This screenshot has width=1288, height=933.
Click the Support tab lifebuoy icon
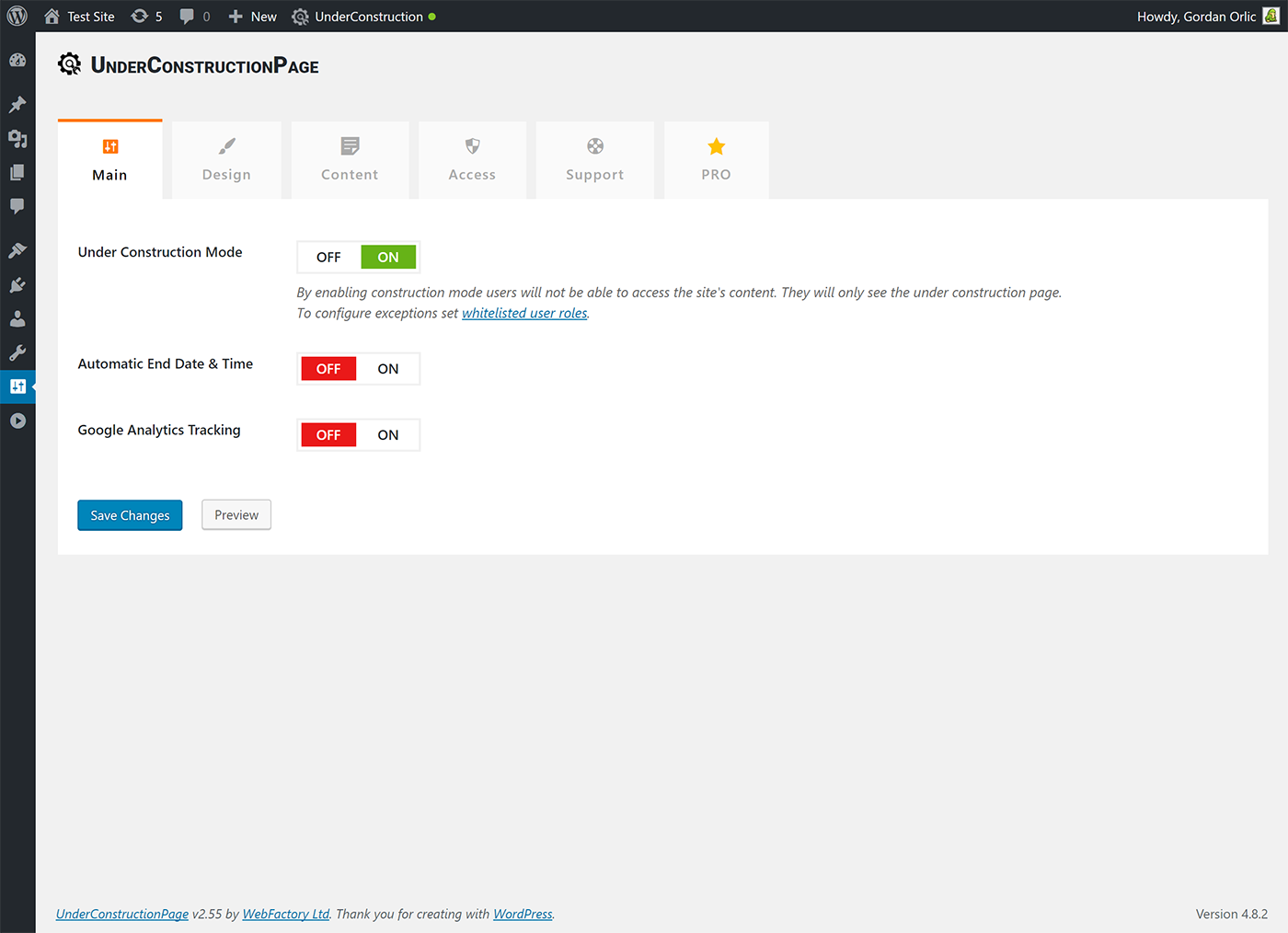[x=595, y=146]
